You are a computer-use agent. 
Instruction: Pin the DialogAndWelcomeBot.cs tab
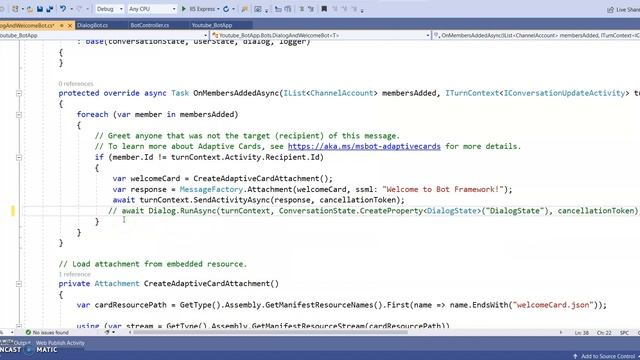tap(62, 25)
